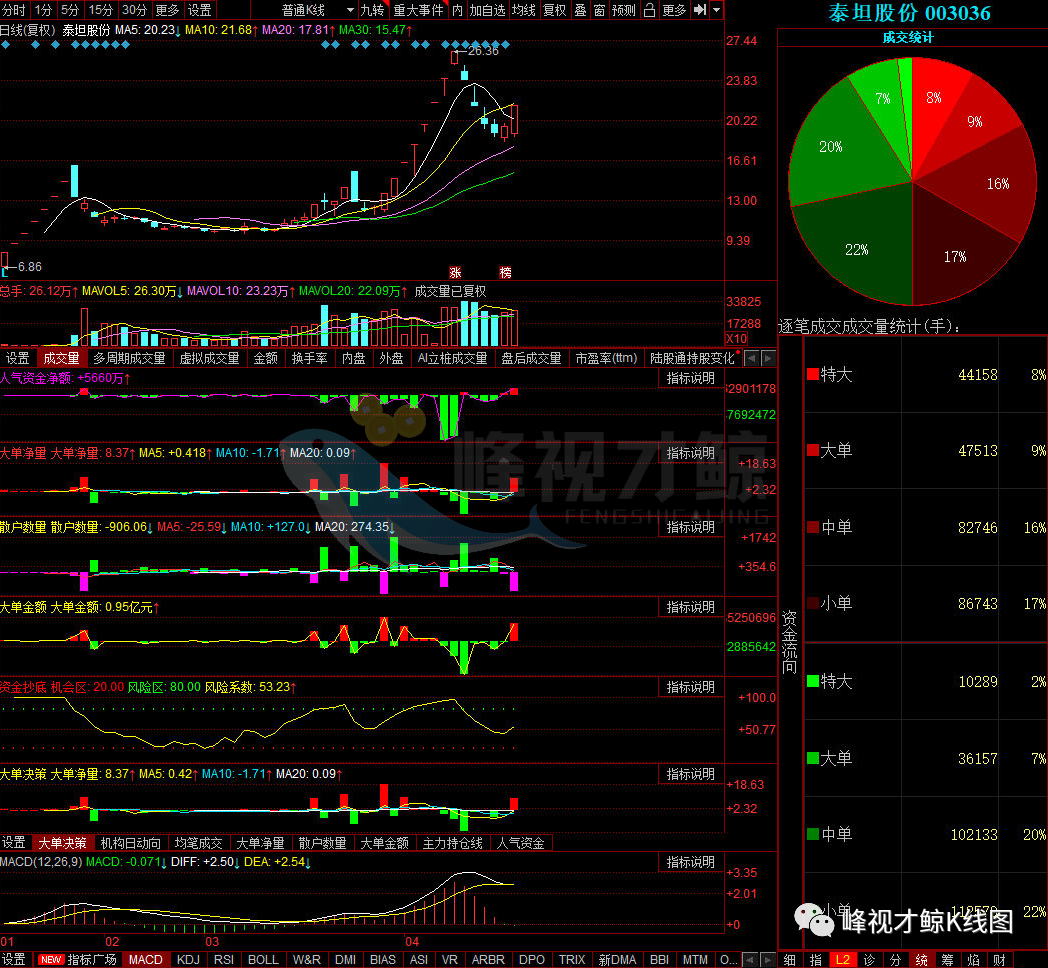The width and height of the screenshot is (1048, 968).
Task: Open 指标说明 for 资金抄底 panel
Action: tap(691, 687)
